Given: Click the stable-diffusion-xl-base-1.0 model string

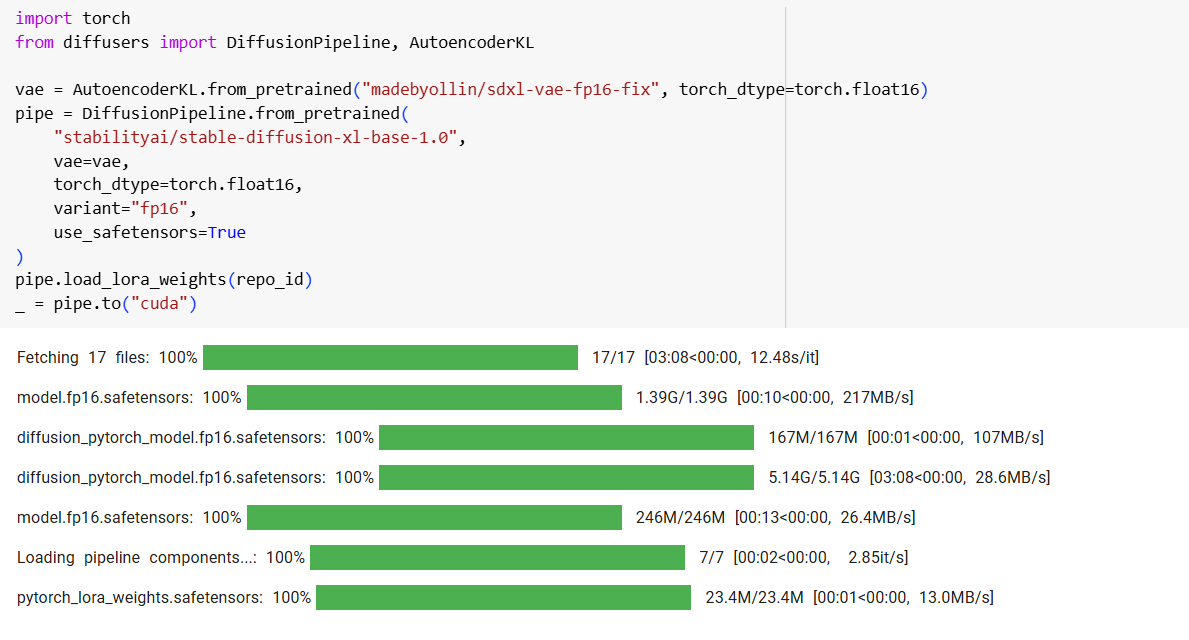Looking at the screenshot, I should point(260,137).
